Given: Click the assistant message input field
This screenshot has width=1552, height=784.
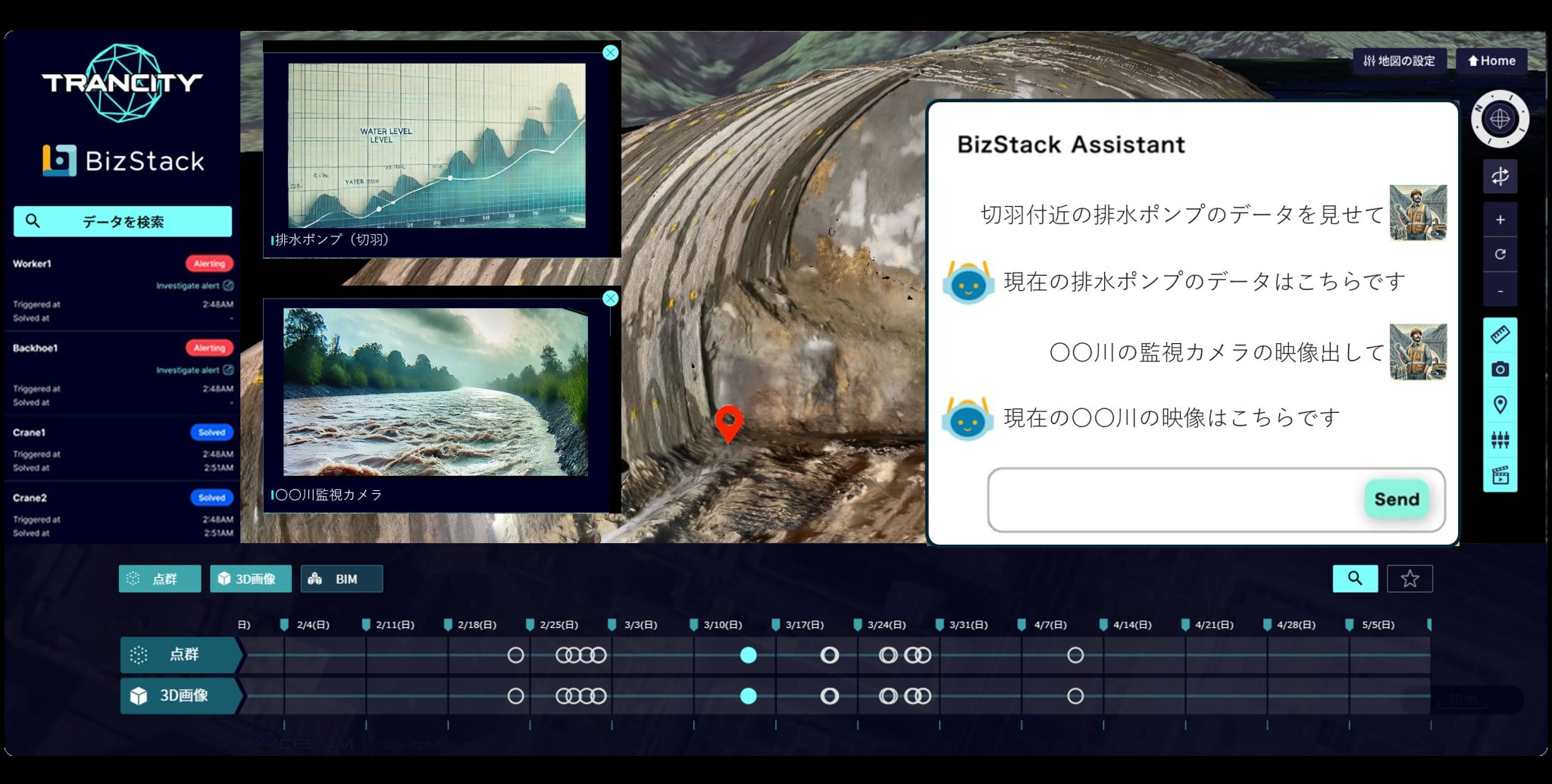Looking at the screenshot, I should [1175, 499].
